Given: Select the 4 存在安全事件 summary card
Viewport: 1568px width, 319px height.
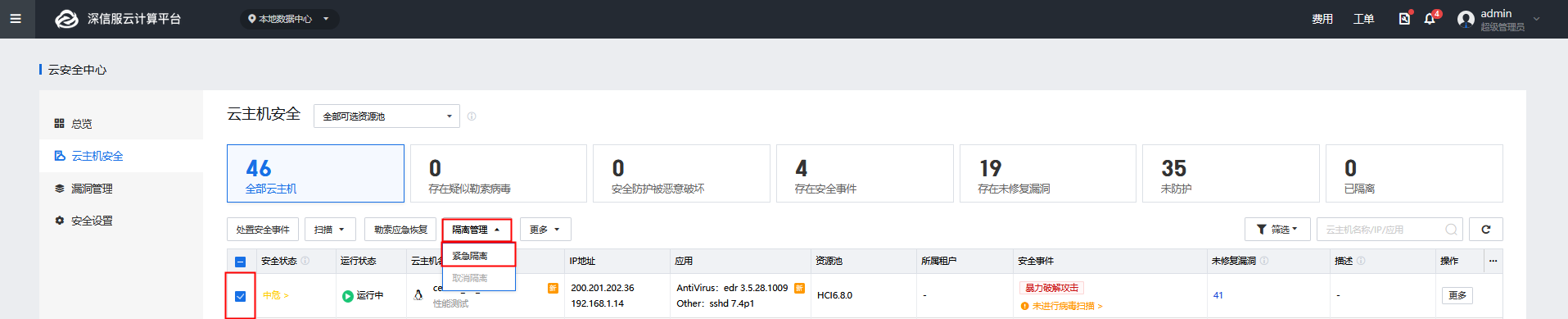Looking at the screenshot, I should pyautogui.click(x=865, y=174).
